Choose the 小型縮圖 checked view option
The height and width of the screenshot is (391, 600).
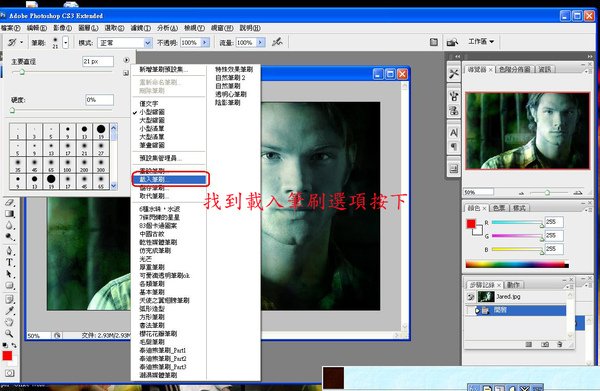(x=152, y=112)
